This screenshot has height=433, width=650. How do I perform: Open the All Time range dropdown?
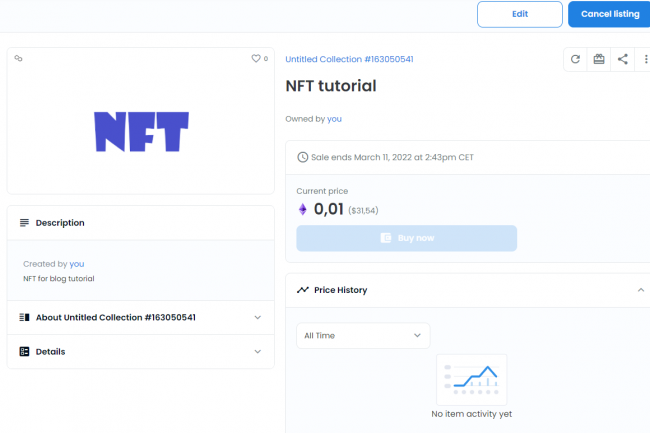pos(363,336)
